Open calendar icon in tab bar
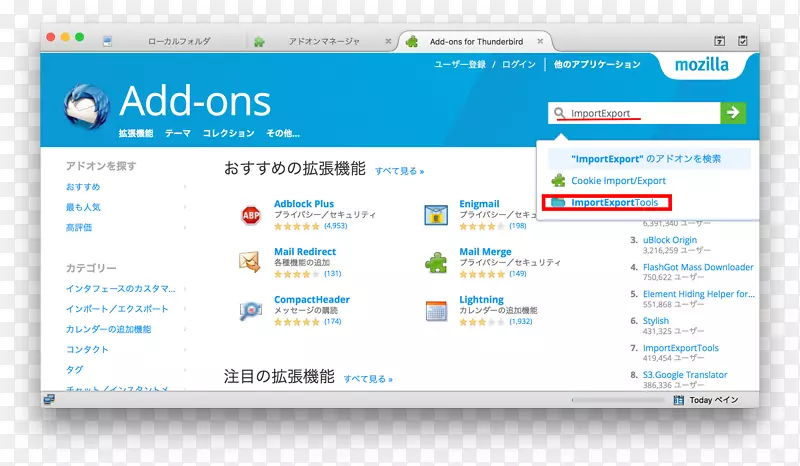Viewport: 800px width, 466px height. pyautogui.click(x=719, y=41)
